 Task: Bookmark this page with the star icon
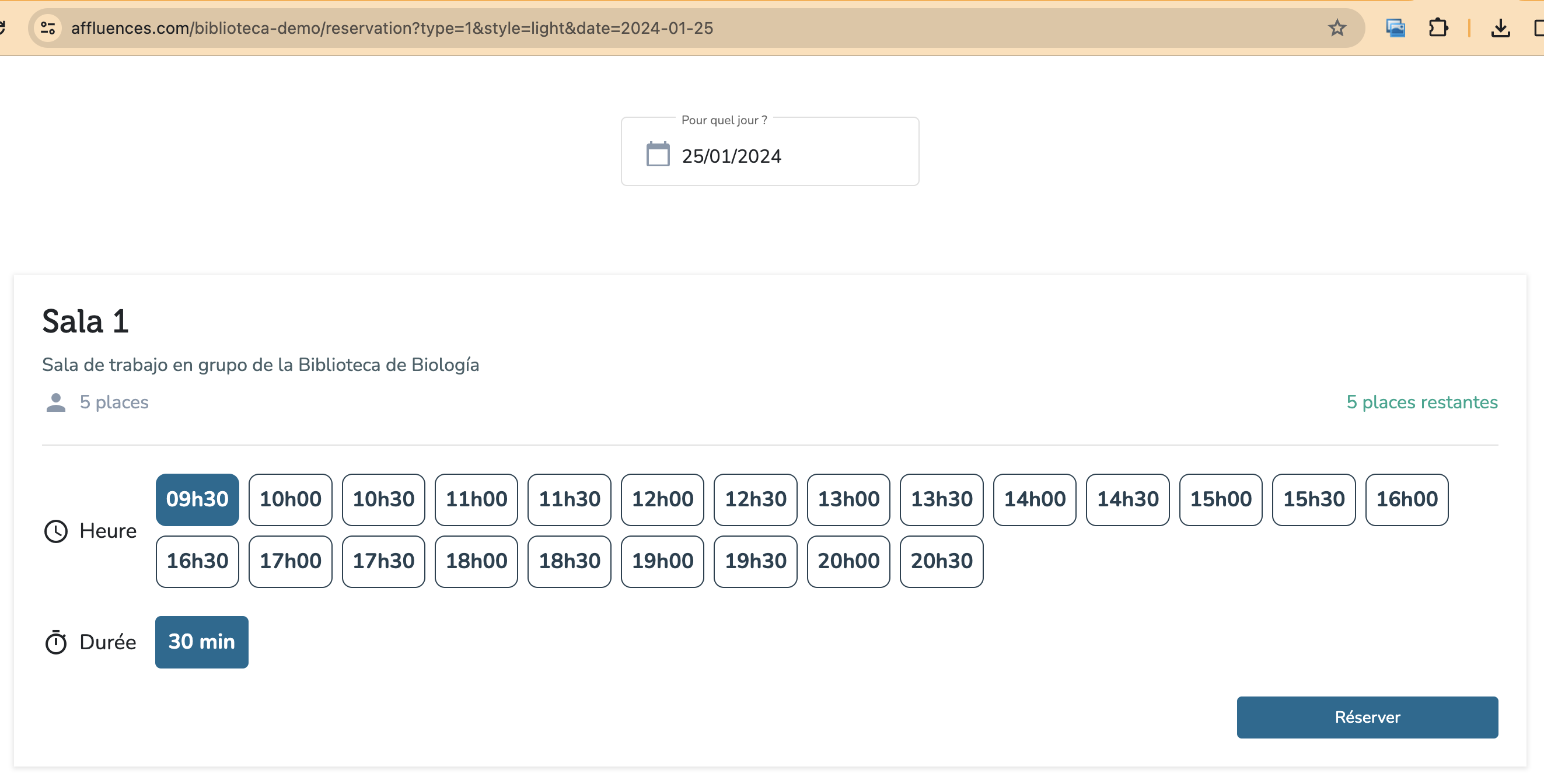[1337, 28]
